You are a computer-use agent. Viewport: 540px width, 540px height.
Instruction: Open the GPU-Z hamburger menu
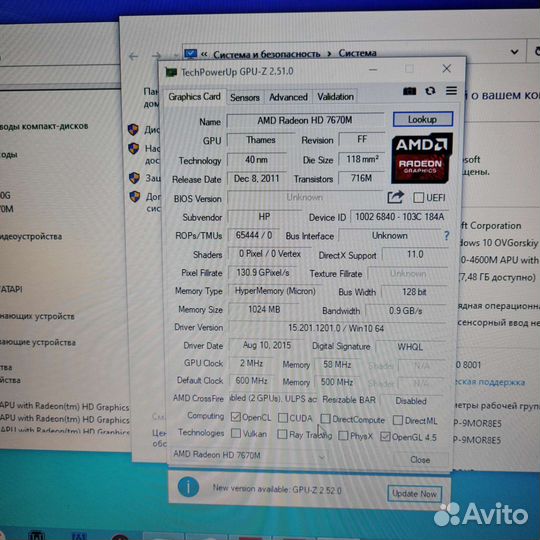[x=451, y=91]
